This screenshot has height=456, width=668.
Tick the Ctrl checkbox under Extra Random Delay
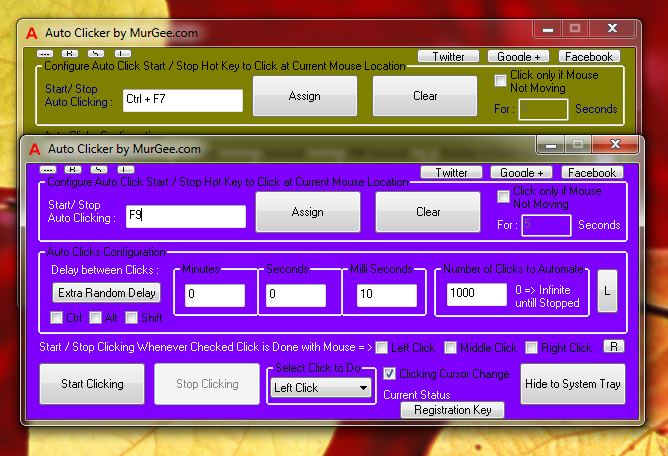coord(56,317)
